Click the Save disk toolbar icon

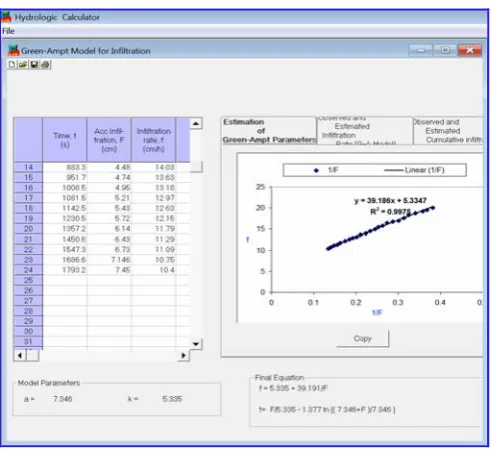pyautogui.click(x=34, y=64)
